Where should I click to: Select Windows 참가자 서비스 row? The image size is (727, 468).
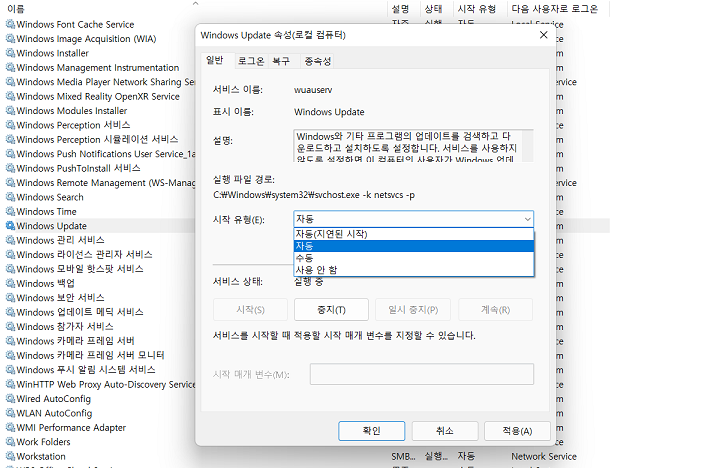64,326
